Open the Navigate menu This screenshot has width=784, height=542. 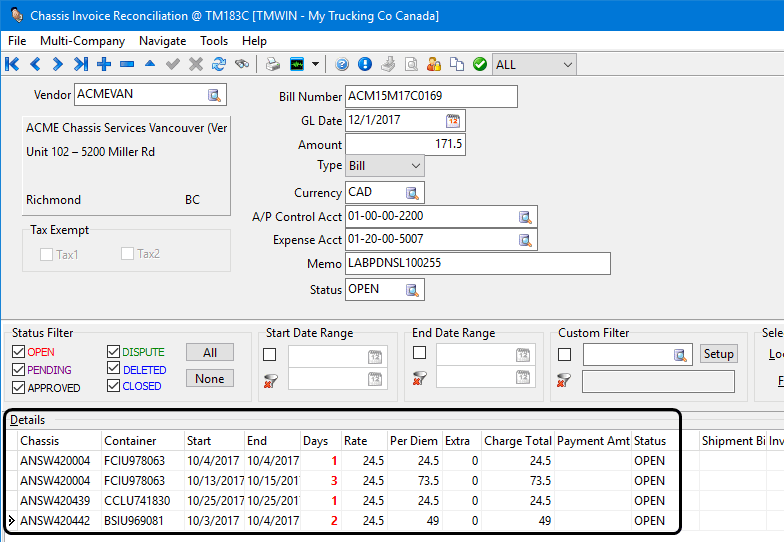(162, 41)
